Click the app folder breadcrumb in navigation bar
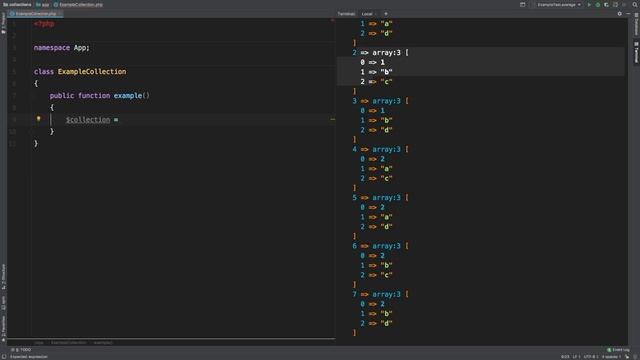Viewport: 640px width, 360px height. (42, 4)
